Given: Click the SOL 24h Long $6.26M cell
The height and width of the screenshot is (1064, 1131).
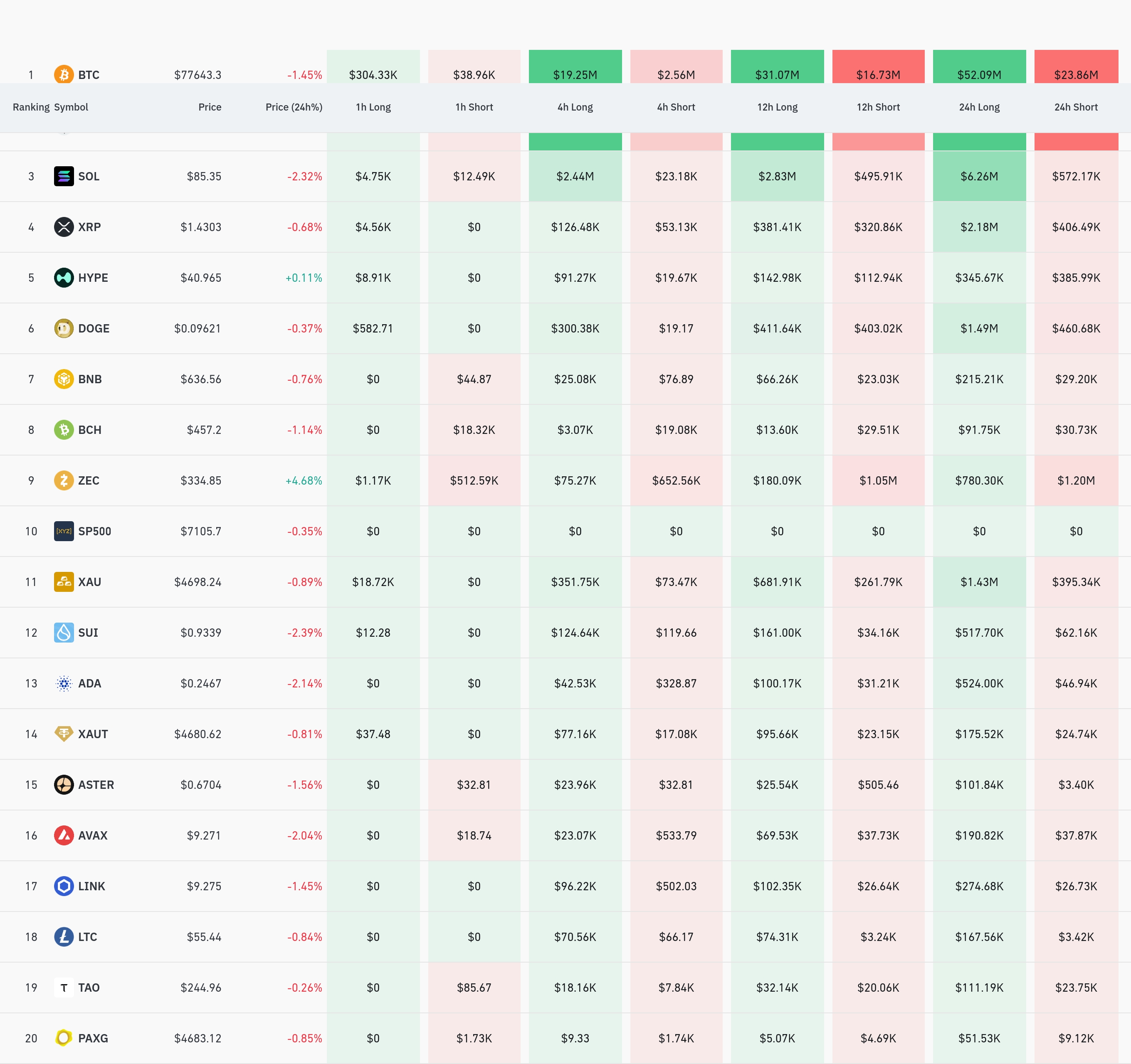Looking at the screenshot, I should point(978,176).
